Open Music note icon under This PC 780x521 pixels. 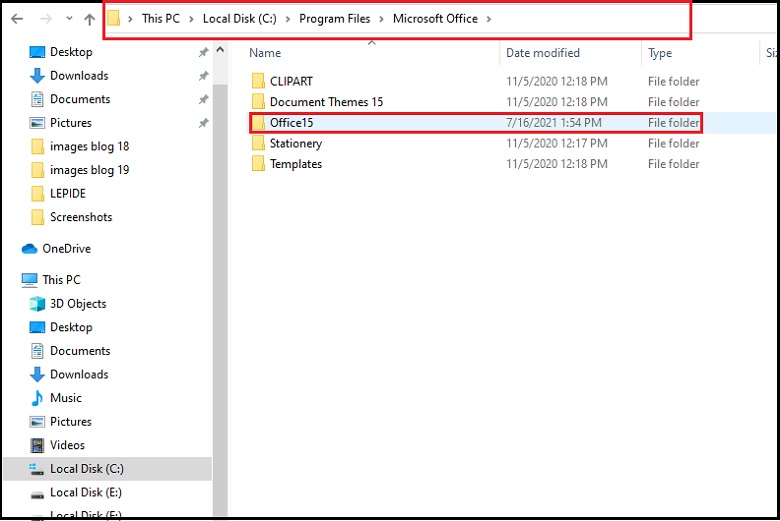click(37, 398)
